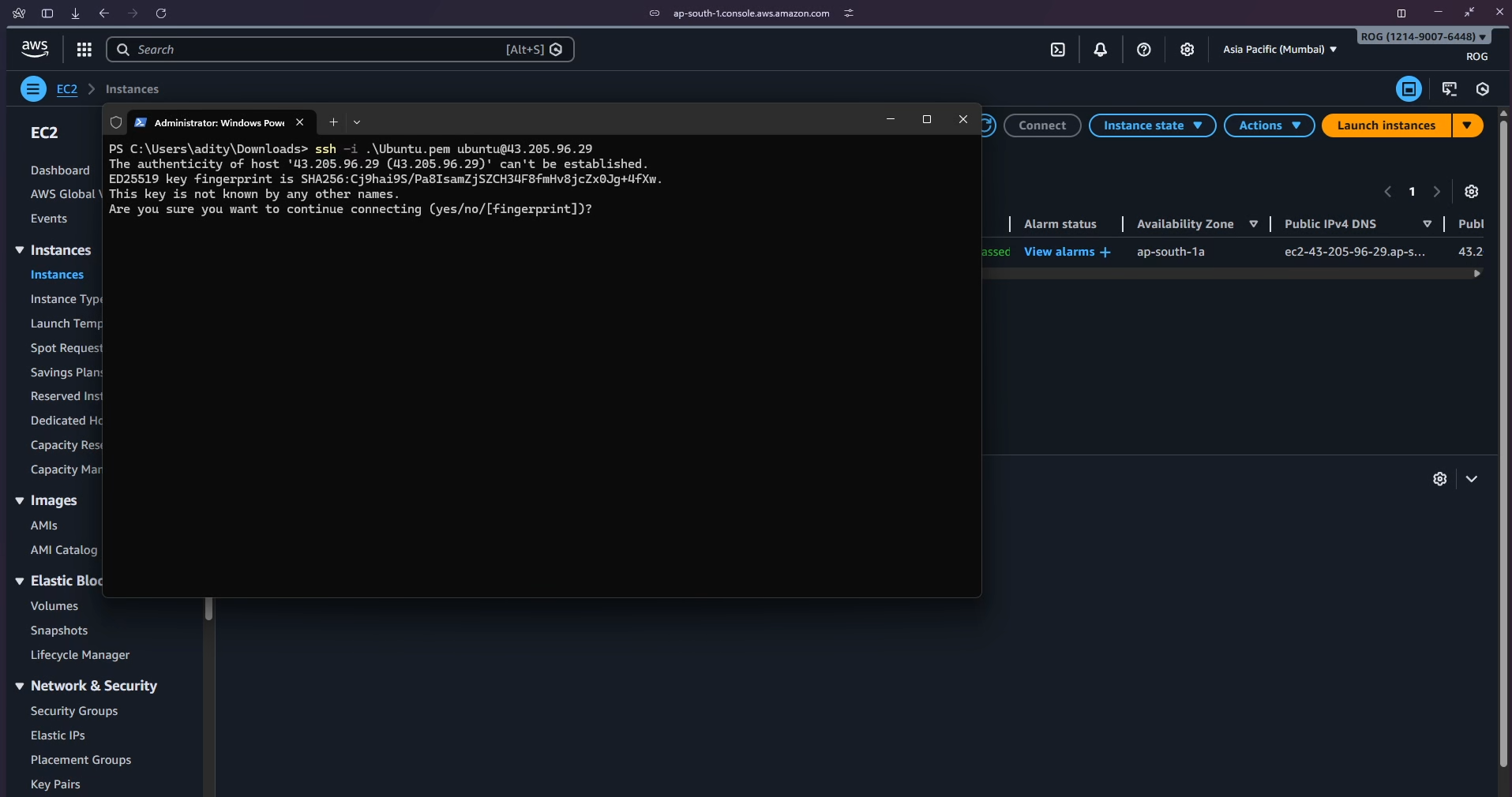Click the AWS logo home icon
1512x797 pixels.
click(x=35, y=49)
